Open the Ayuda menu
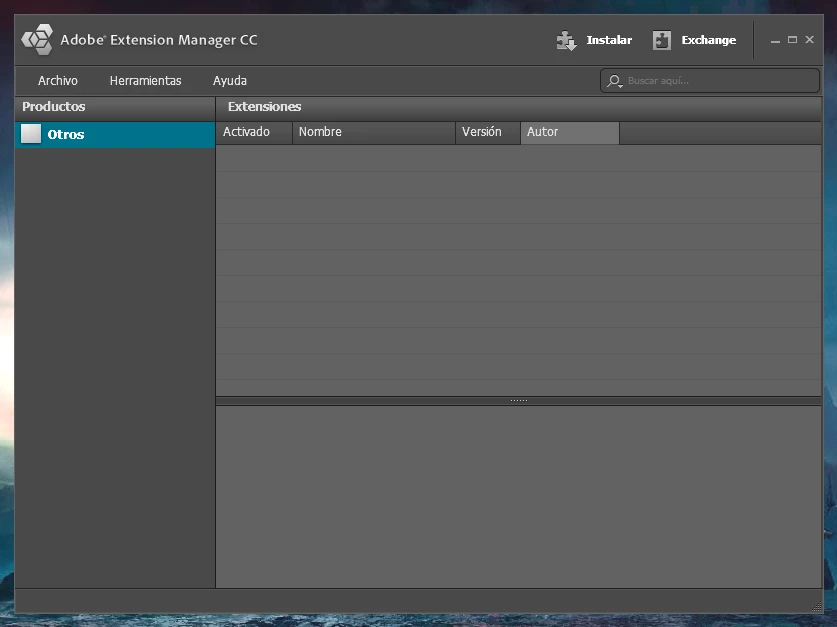 pyautogui.click(x=230, y=81)
